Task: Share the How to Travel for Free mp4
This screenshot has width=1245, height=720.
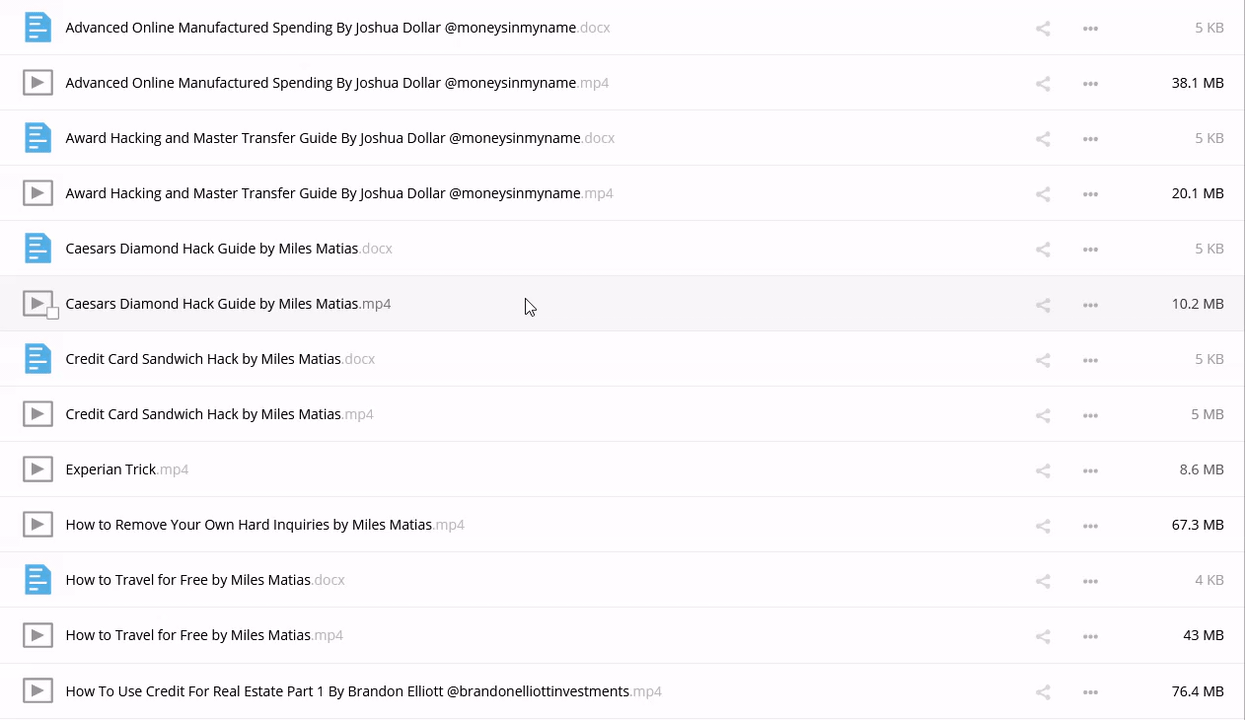Action: pyautogui.click(x=1043, y=636)
